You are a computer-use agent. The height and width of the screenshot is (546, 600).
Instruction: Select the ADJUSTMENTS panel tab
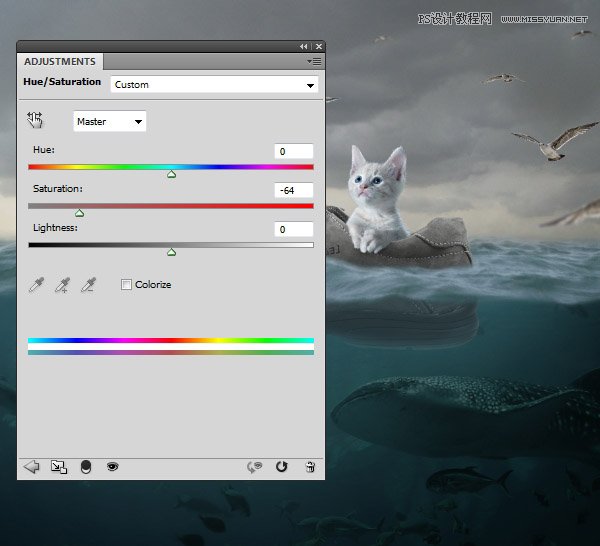[x=59, y=62]
